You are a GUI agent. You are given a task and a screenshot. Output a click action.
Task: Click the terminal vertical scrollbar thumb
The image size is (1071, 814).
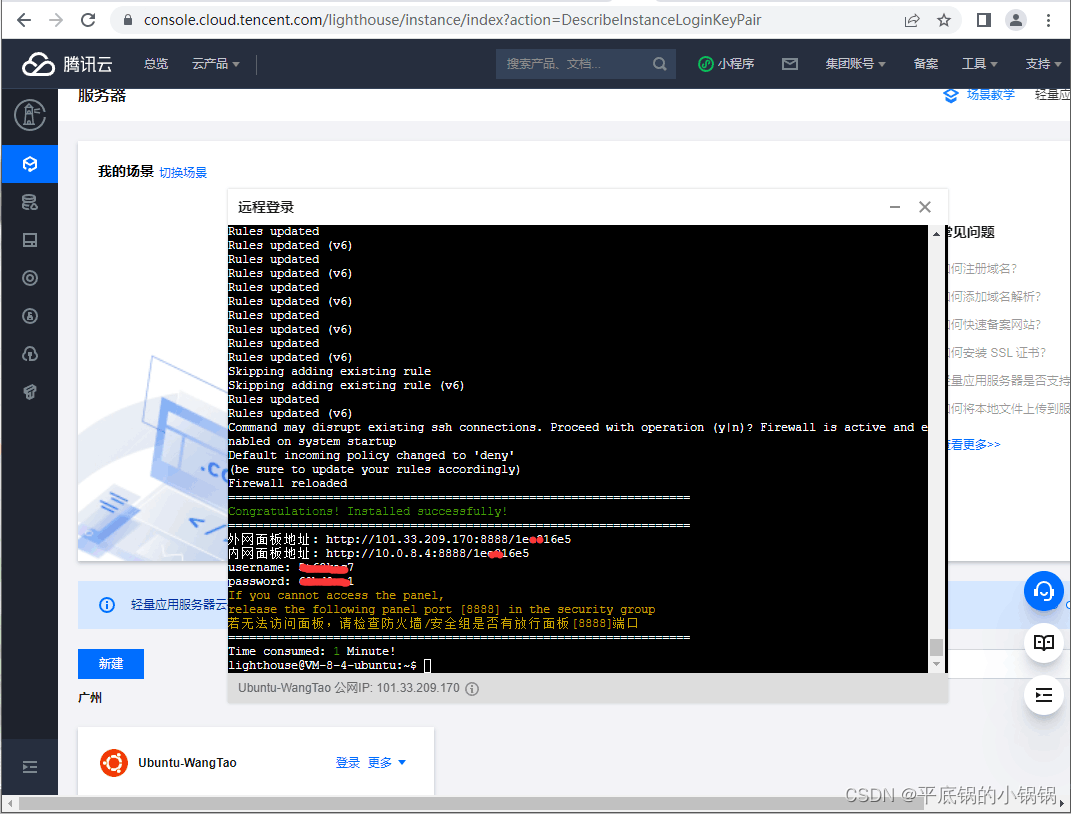(x=936, y=647)
